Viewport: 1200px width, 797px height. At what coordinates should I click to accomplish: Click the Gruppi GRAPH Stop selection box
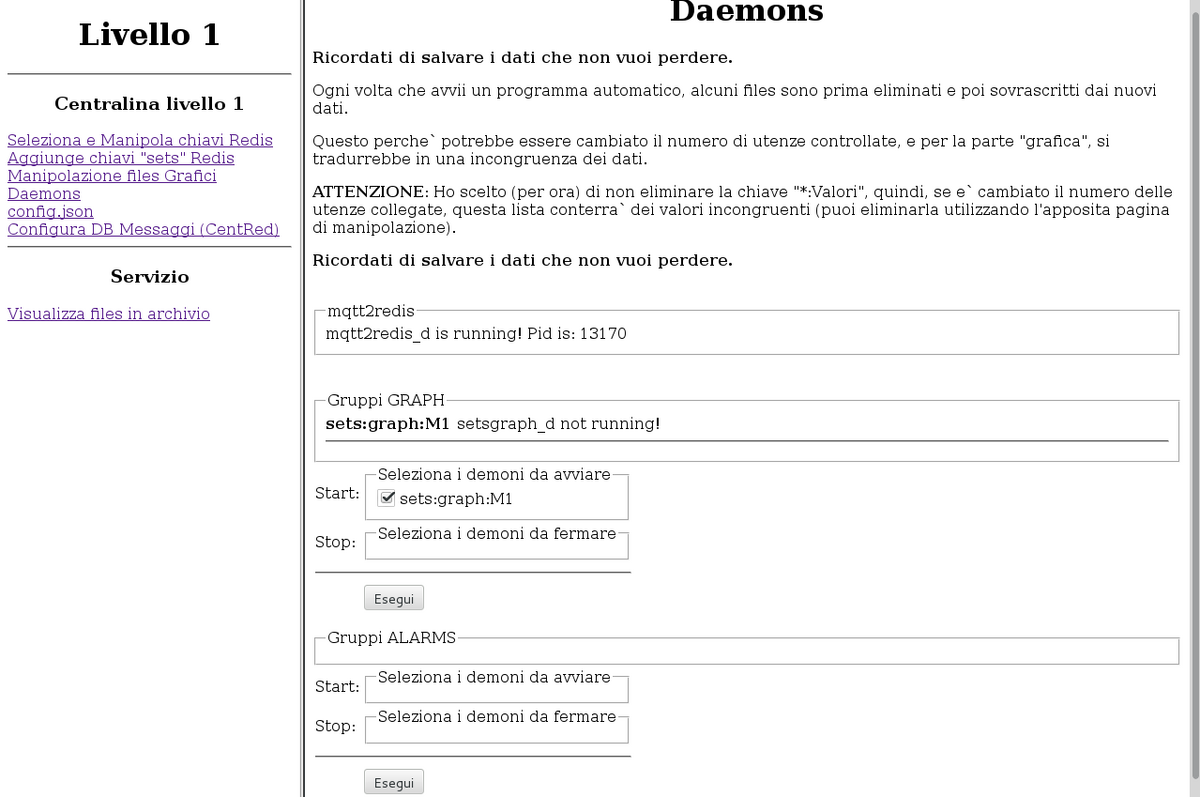[497, 547]
